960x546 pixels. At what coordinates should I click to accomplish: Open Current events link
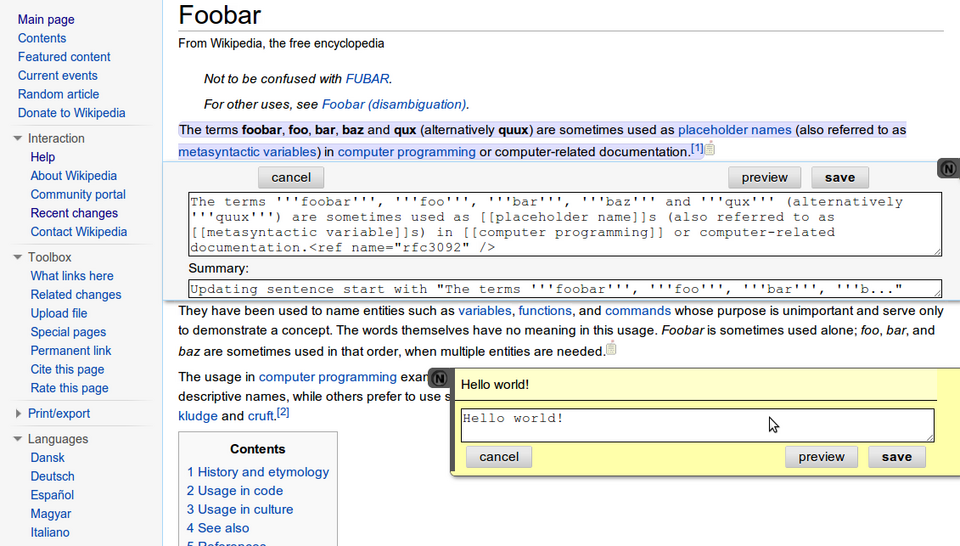(58, 75)
